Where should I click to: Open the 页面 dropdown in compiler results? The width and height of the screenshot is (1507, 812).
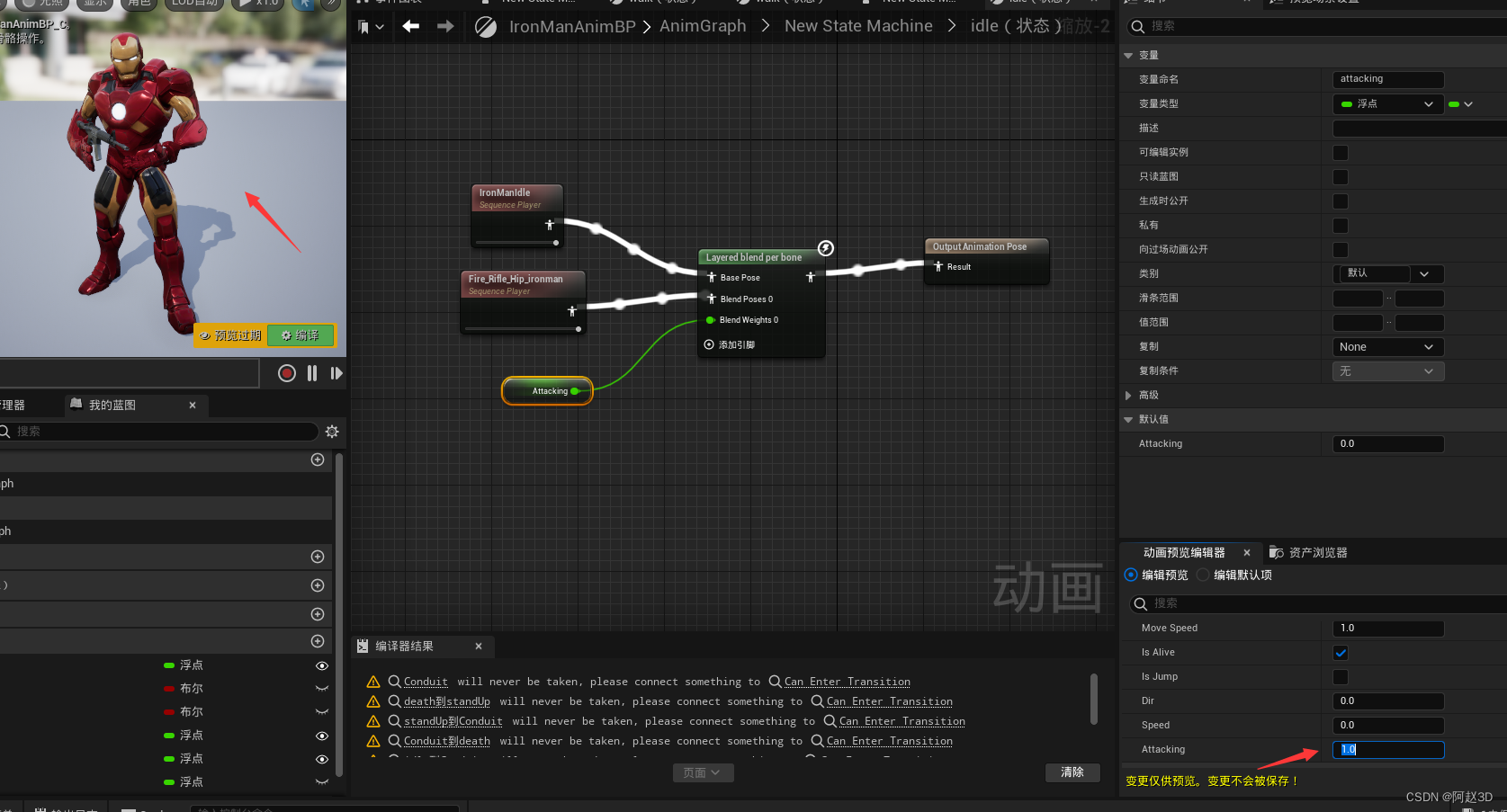703,773
